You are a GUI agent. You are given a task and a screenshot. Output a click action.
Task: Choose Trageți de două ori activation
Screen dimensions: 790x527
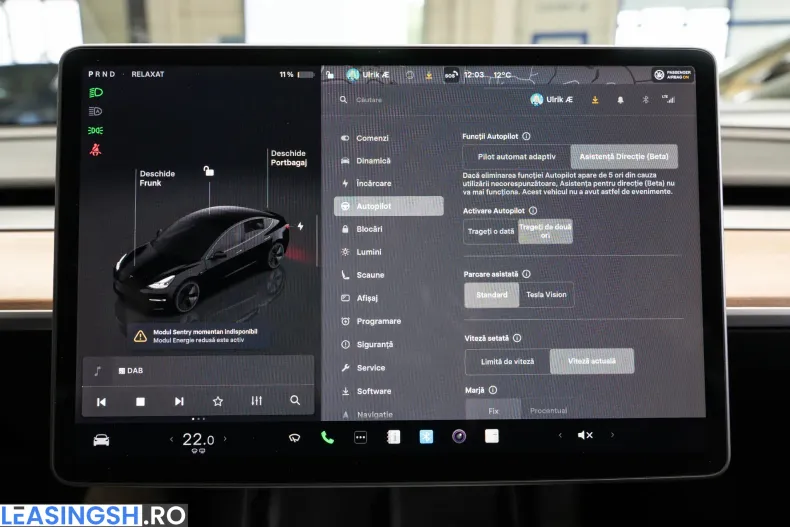pos(545,231)
